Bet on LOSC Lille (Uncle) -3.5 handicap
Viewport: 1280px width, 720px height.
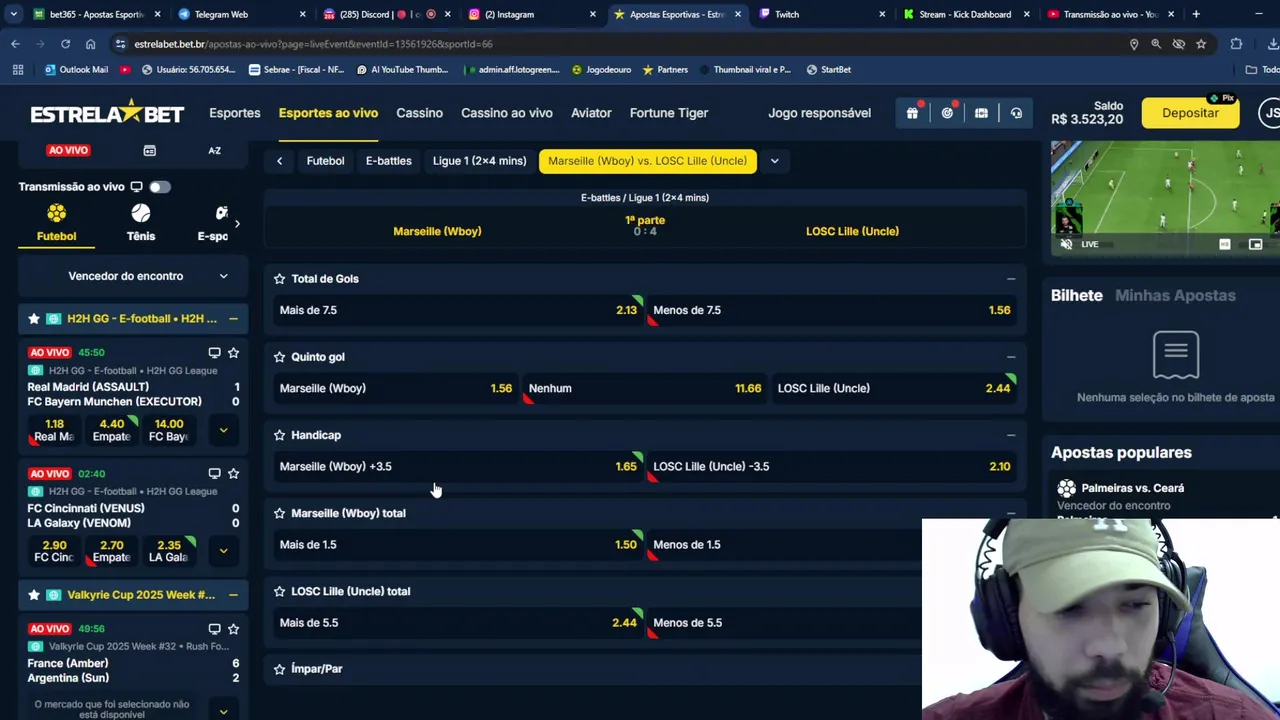click(832, 466)
